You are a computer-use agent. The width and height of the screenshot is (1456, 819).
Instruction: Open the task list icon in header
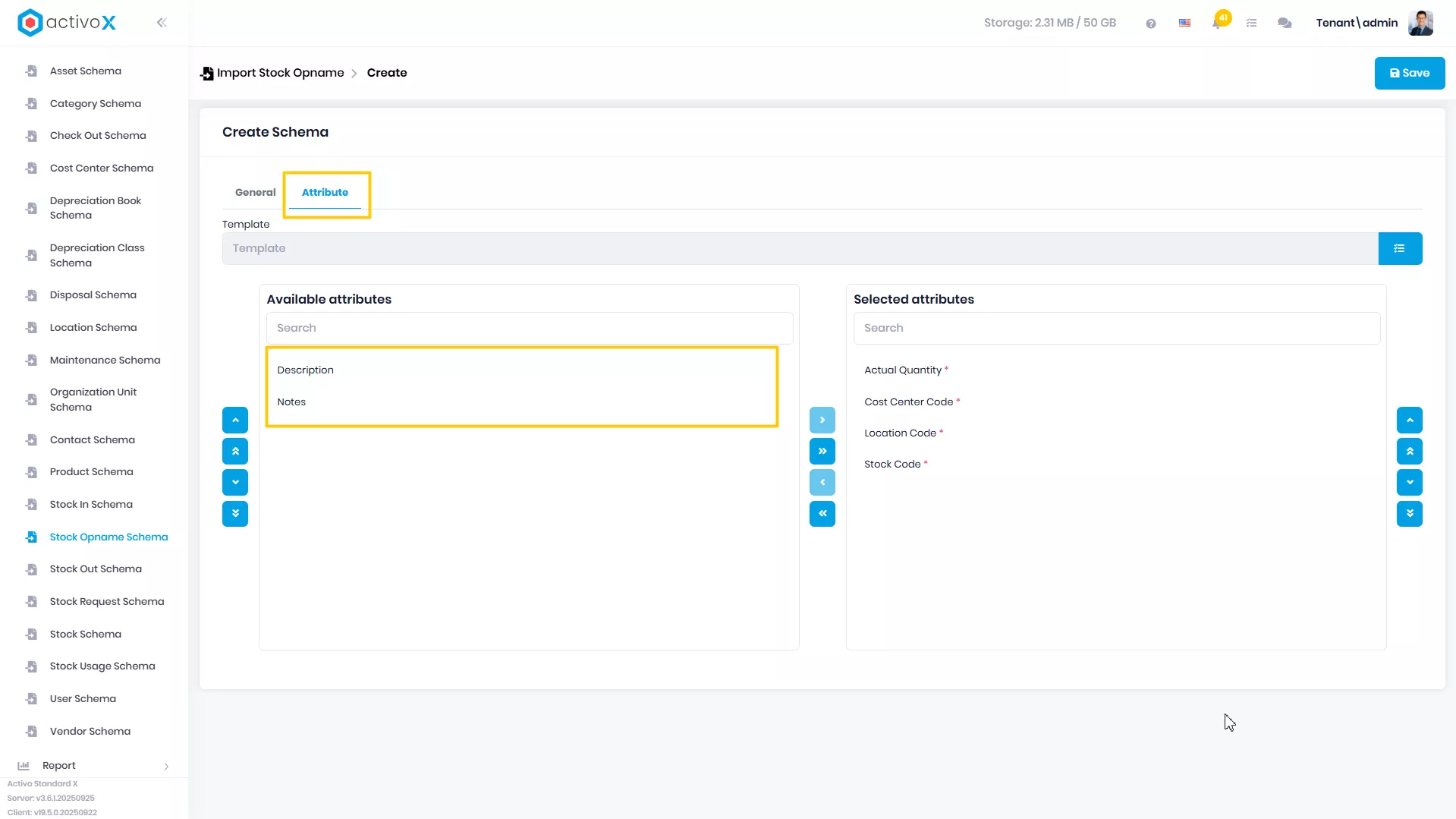1252,24
